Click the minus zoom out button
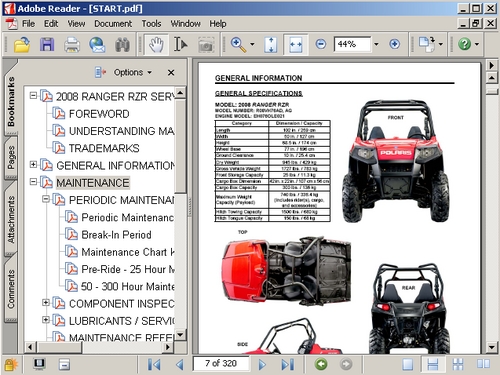Image resolution: width=500 pixels, height=375 pixels. point(321,44)
